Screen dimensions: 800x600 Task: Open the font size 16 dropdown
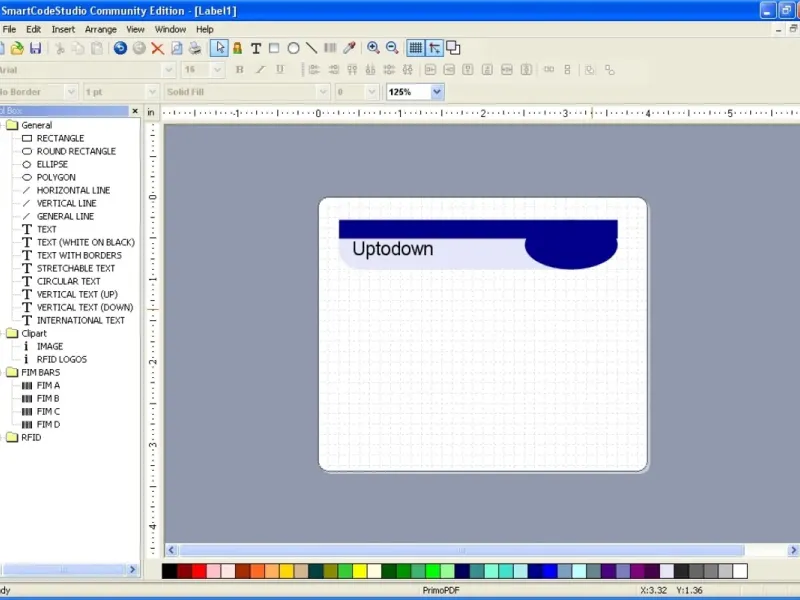tap(218, 70)
